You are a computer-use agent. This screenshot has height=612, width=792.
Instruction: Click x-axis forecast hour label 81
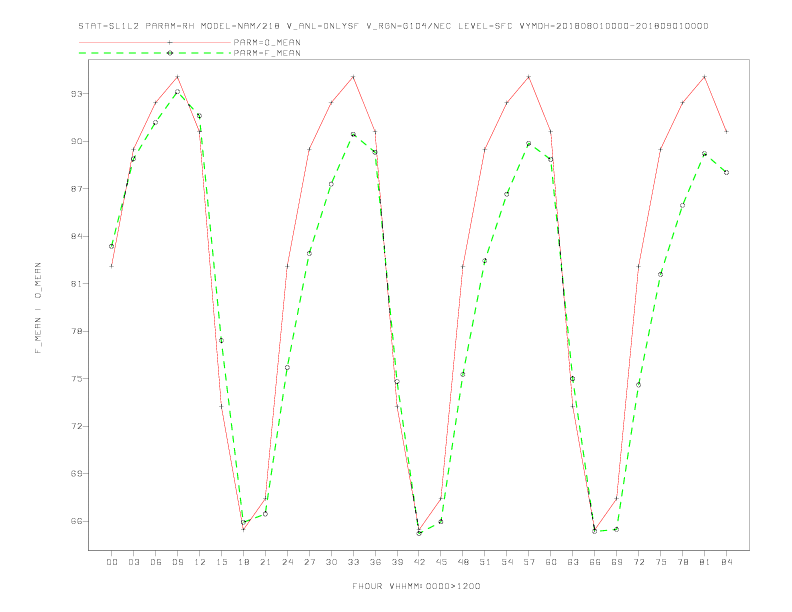[x=705, y=562]
